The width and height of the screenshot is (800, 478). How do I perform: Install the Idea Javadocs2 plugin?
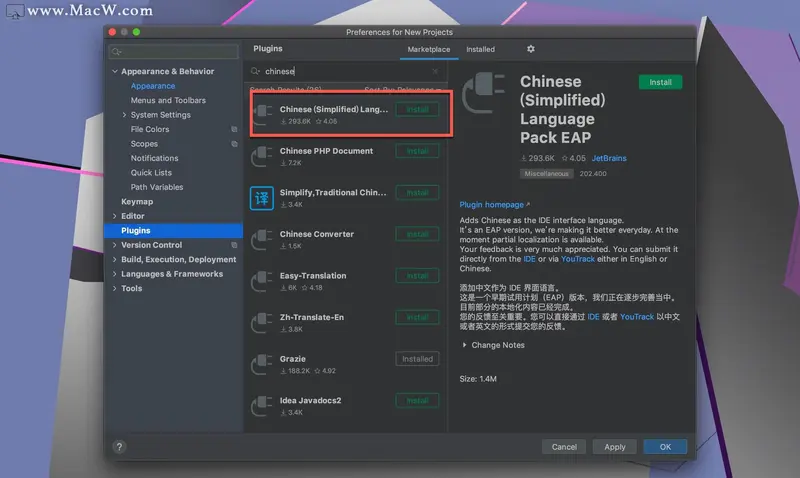click(x=417, y=400)
